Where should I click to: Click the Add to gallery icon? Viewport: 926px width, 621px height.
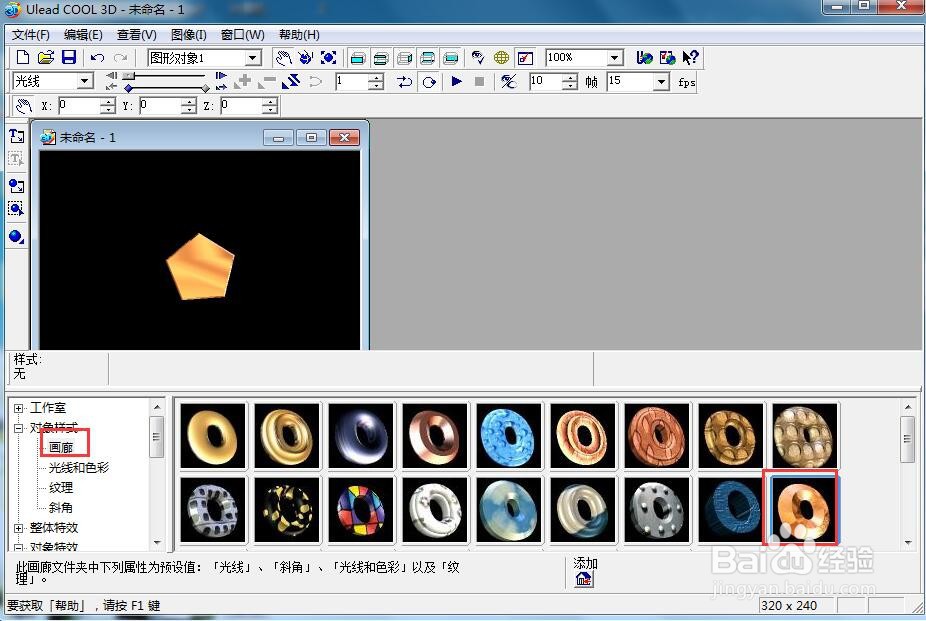coord(583,578)
